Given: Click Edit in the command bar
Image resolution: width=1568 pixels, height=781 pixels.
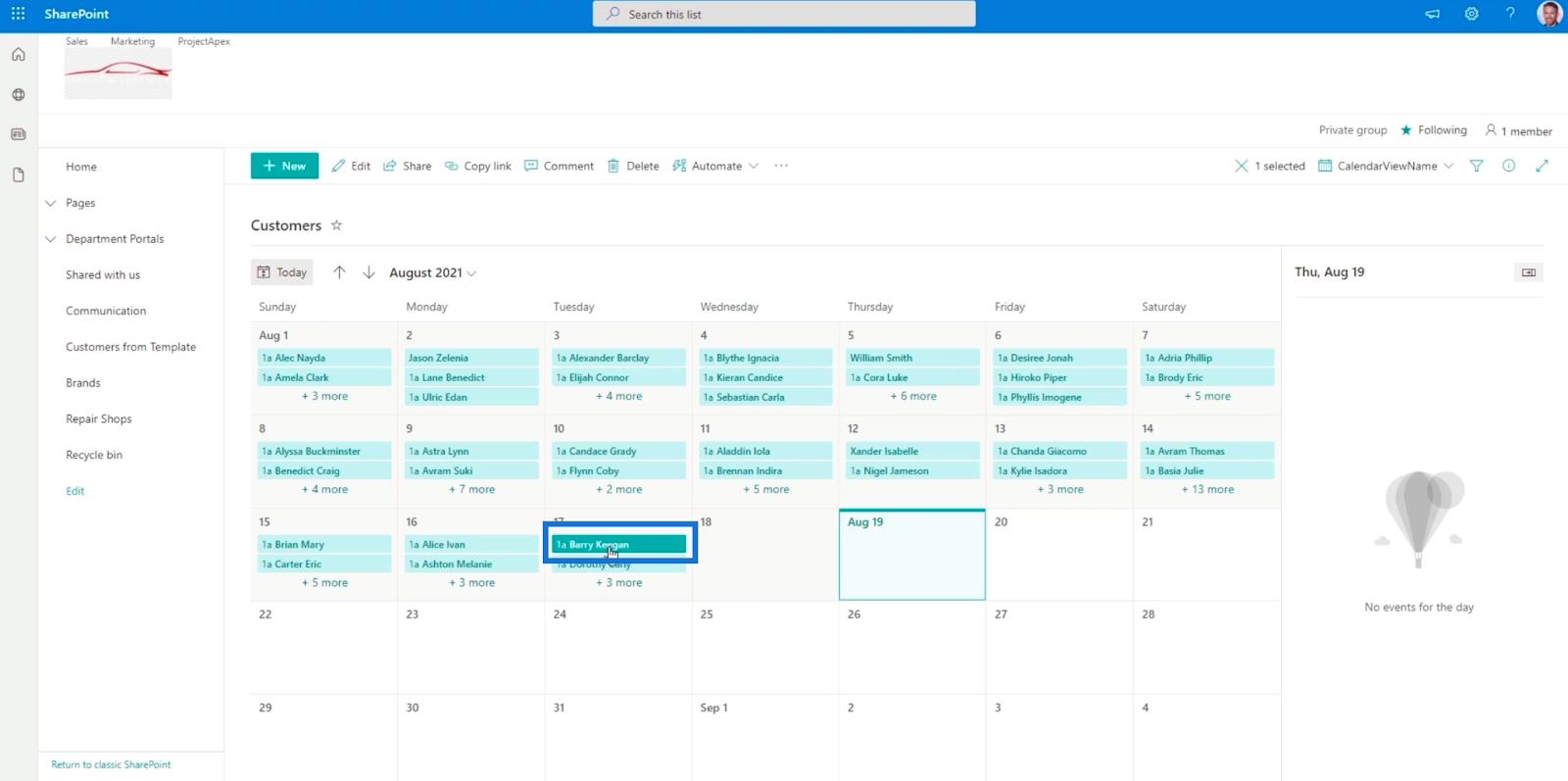Looking at the screenshot, I should click(x=351, y=166).
